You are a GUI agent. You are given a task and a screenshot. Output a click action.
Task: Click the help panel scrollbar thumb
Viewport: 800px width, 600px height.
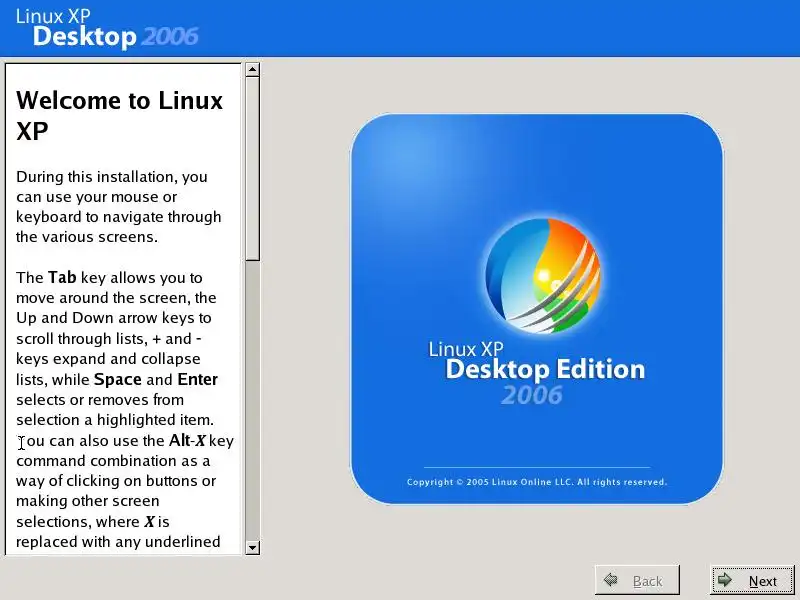tap(252, 169)
